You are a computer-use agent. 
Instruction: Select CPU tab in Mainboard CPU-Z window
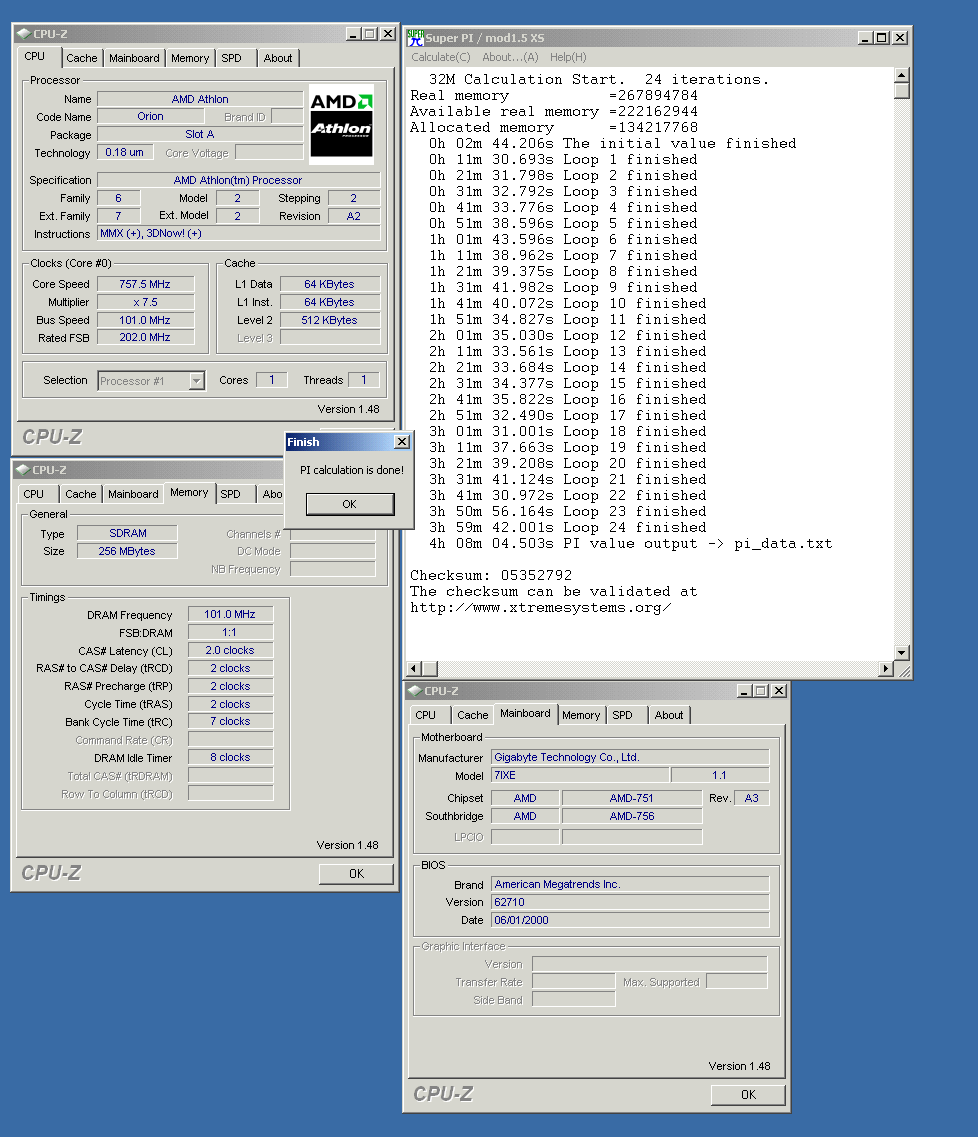tap(426, 715)
